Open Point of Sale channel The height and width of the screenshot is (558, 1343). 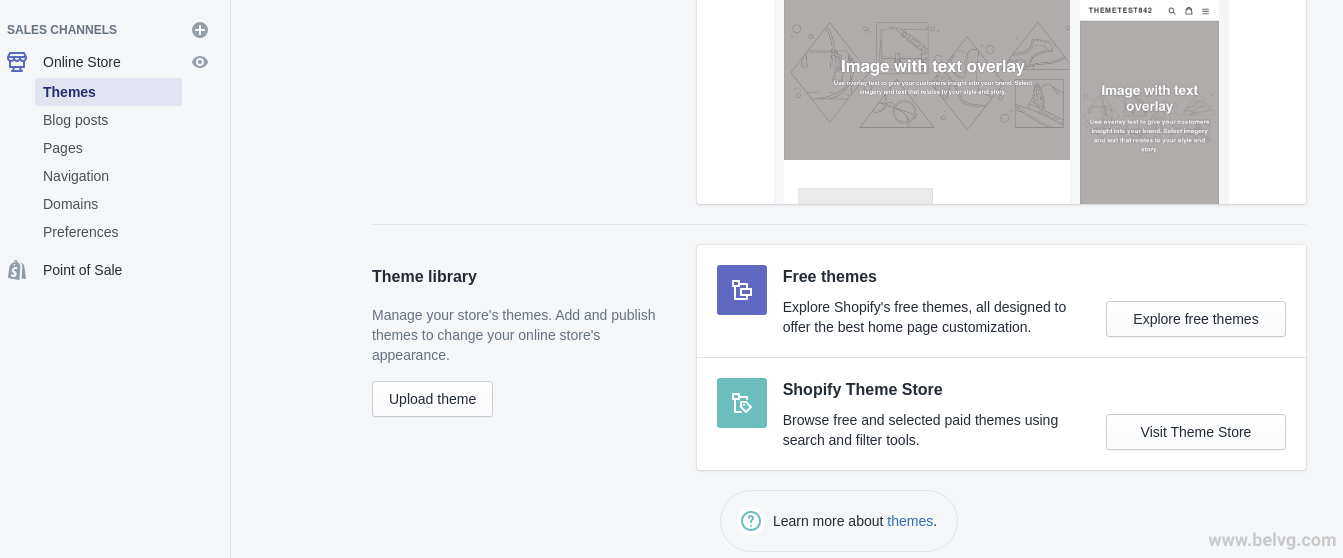[82, 270]
